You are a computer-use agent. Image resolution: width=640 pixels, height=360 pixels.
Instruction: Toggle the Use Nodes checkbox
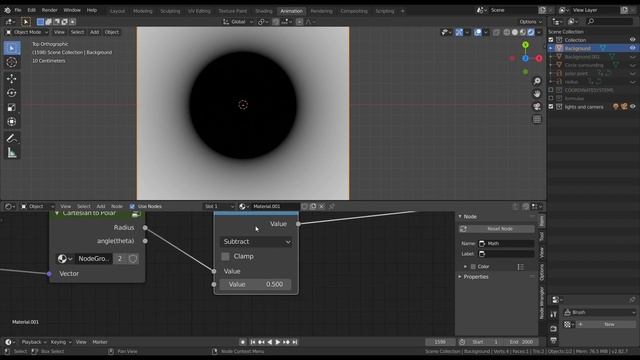coord(132,207)
